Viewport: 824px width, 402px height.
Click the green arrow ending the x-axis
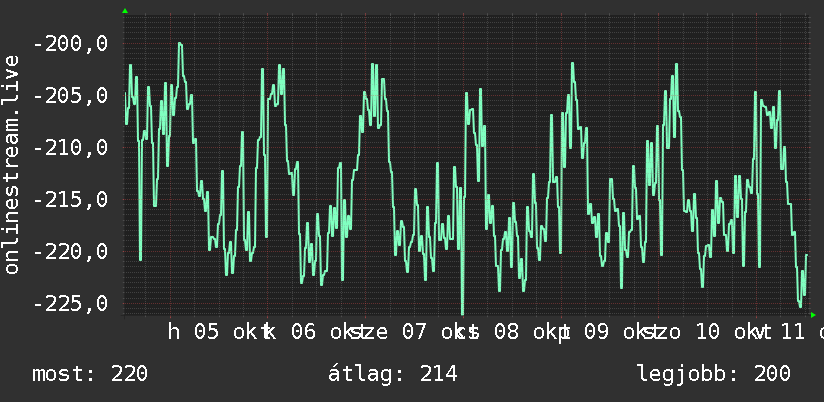813,315
